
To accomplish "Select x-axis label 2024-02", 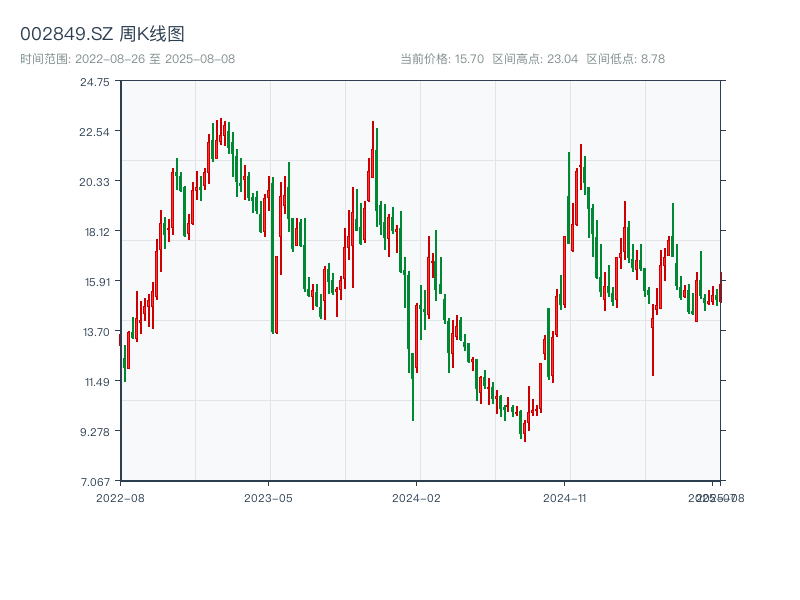I will coord(416,498).
